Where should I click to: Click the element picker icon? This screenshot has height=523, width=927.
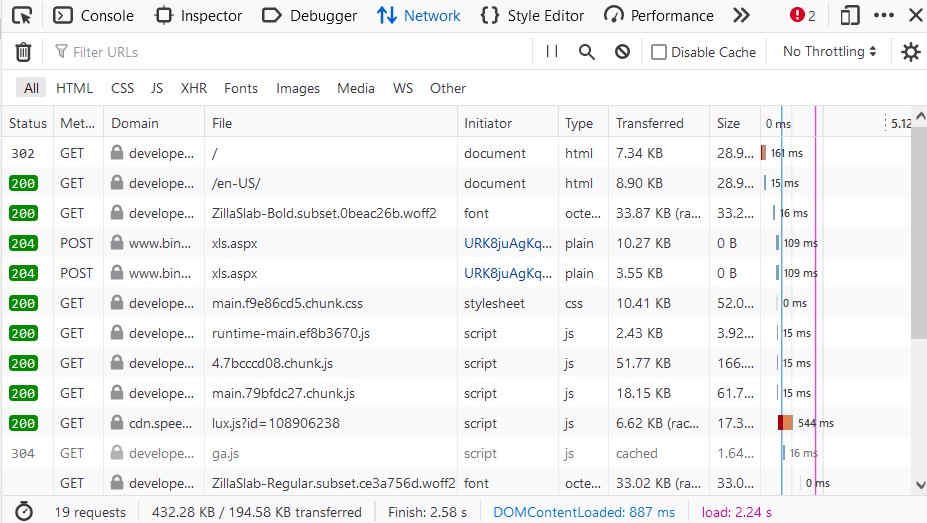[22, 16]
